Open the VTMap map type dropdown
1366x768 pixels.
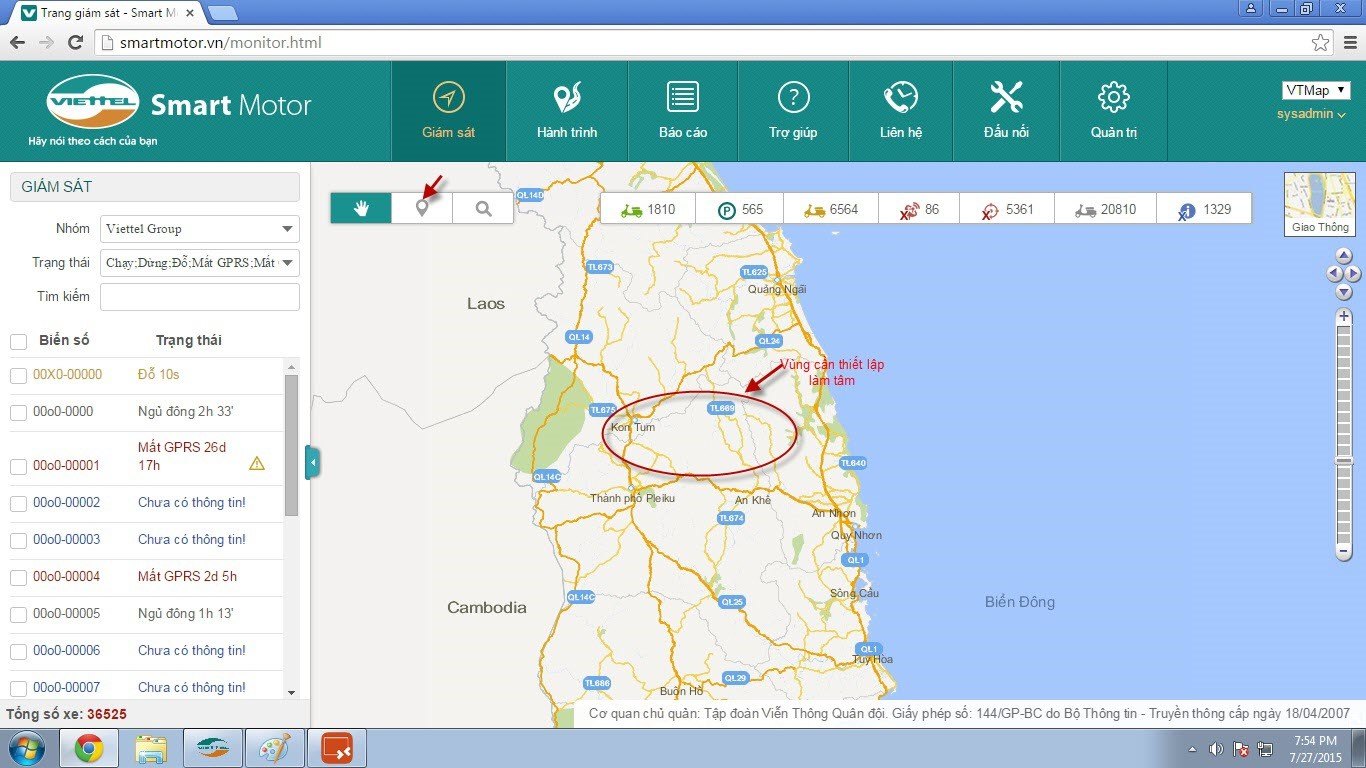coord(1315,91)
